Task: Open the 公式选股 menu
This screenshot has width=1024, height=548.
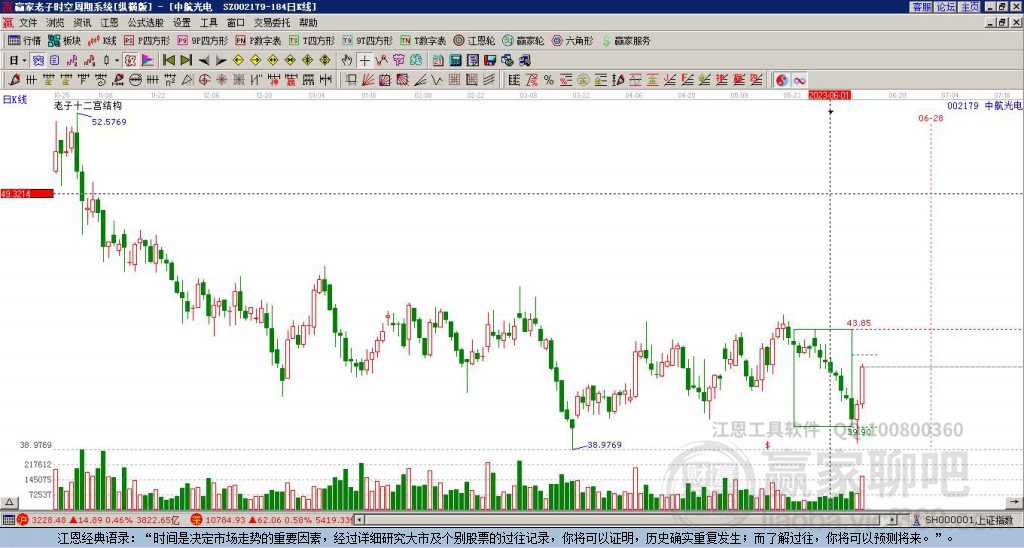Action: click(x=146, y=23)
